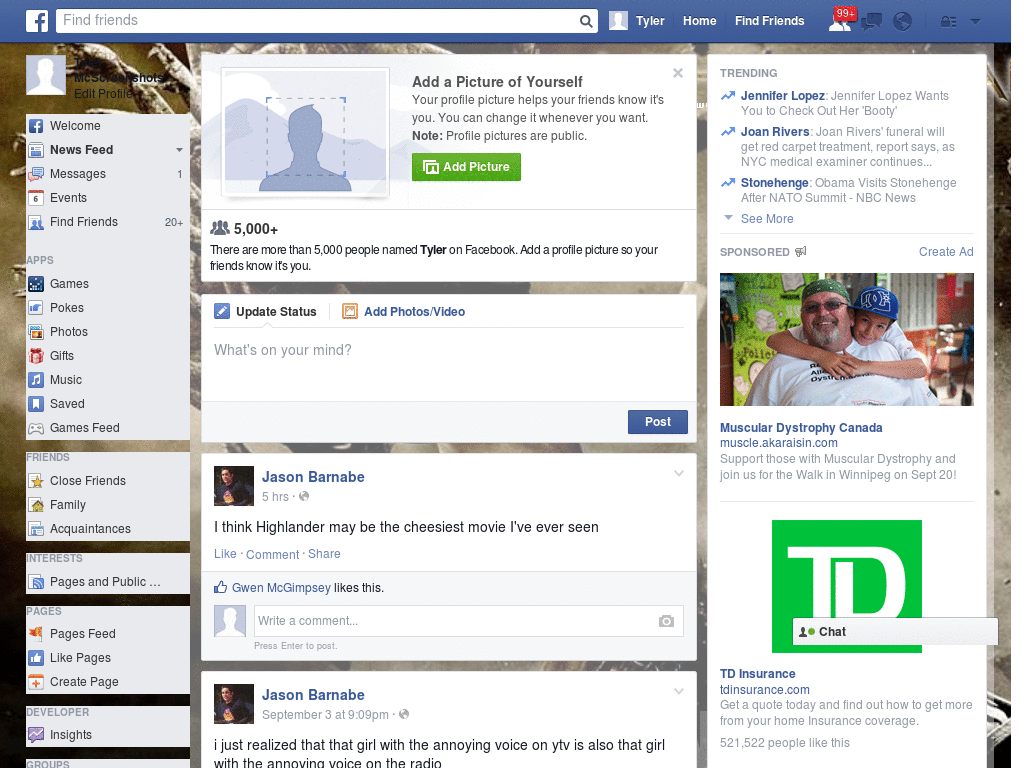
Task: Expand See More trending topics
Action: pyautogui.click(x=767, y=219)
